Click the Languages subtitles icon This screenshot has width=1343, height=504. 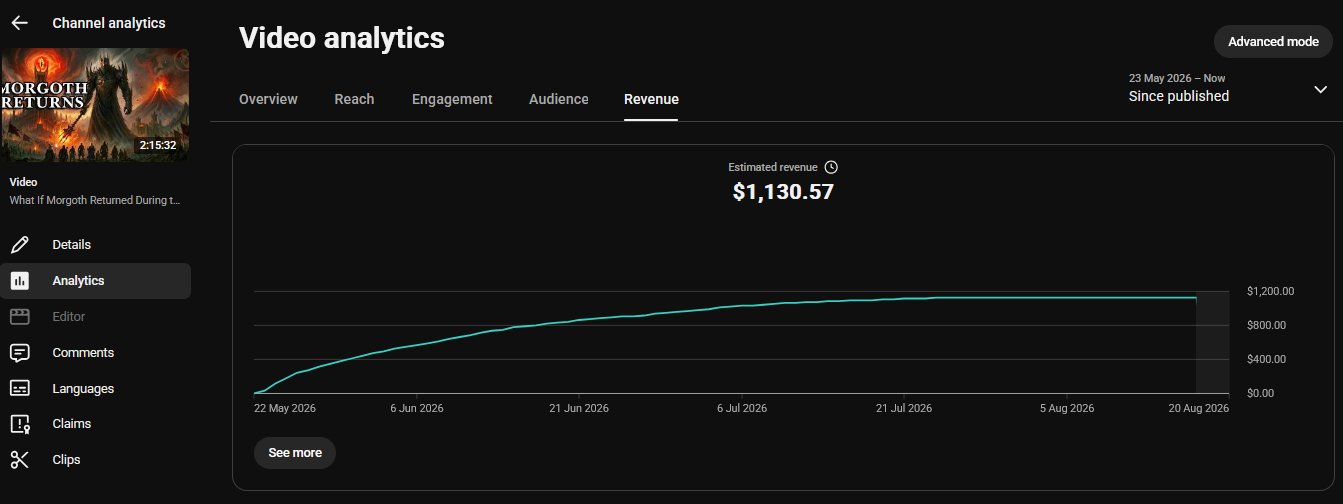click(x=20, y=389)
